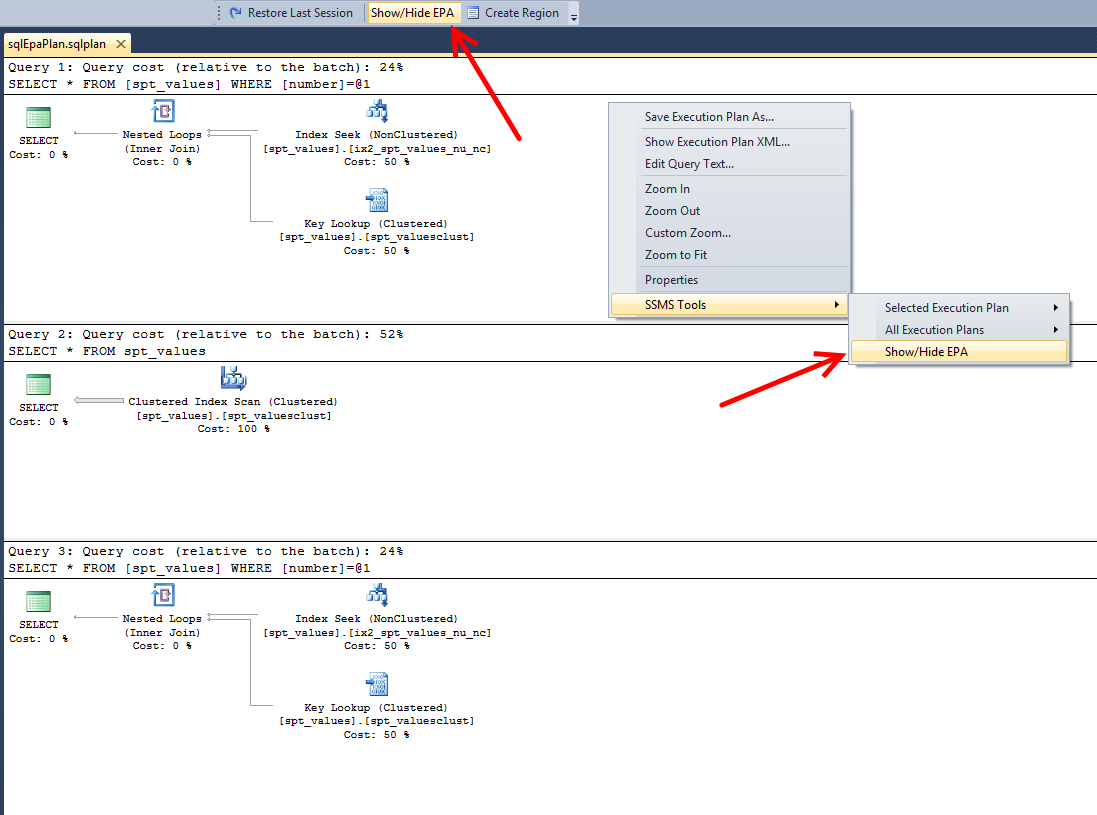
Task: Select the Query 2 SELECT operator icon
Action: coord(39,385)
